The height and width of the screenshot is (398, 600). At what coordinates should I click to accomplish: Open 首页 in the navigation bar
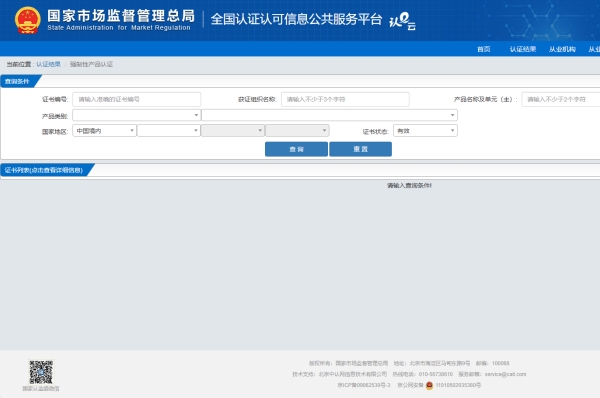484,49
